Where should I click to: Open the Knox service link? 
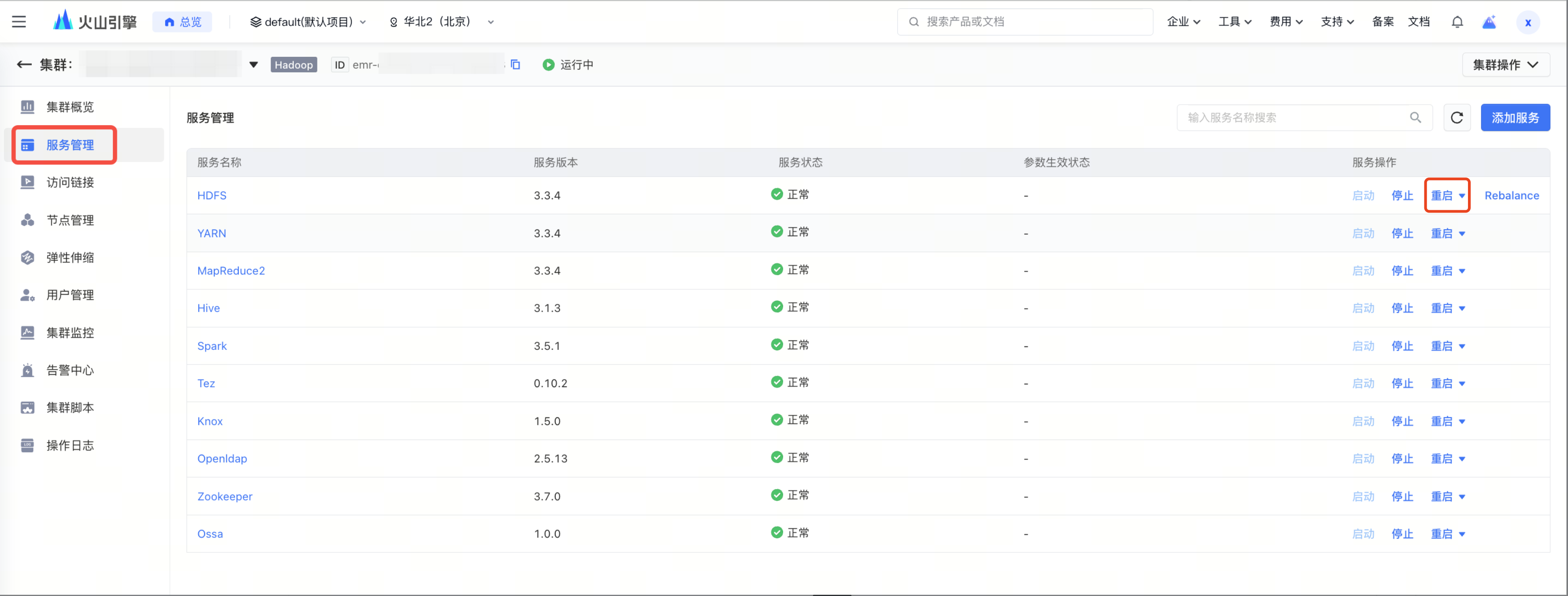[209, 421]
